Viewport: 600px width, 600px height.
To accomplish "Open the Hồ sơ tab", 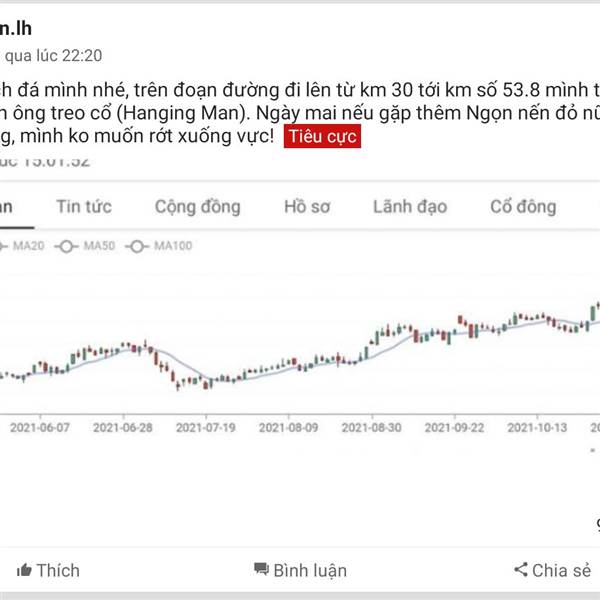I will coord(307,207).
